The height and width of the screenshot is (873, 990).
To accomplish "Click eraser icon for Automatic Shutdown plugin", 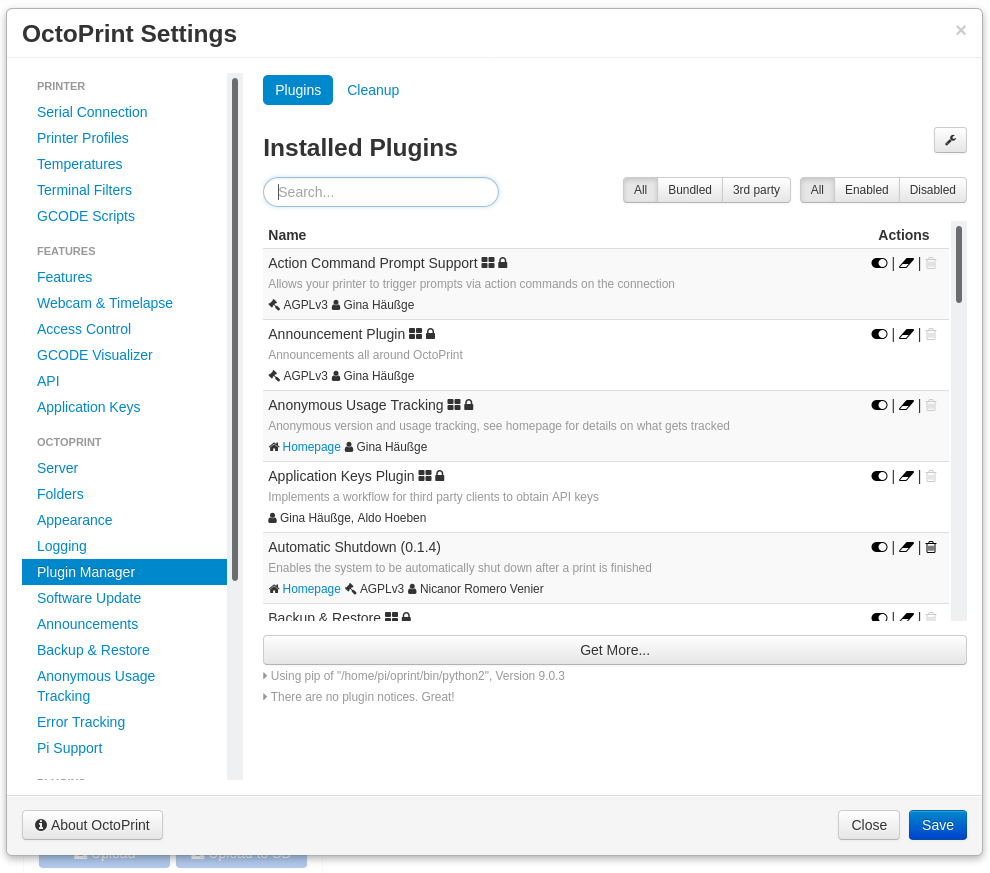I will tap(906, 547).
